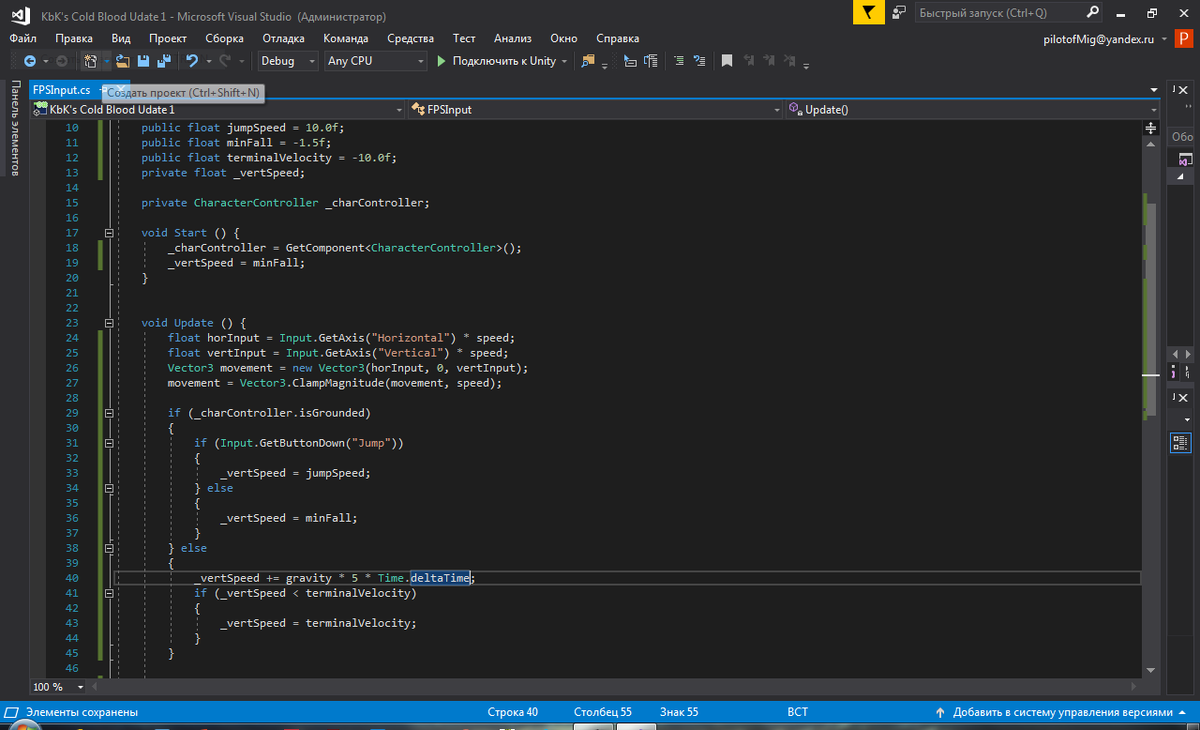Click Добавить в систему управления версиями
Viewport: 1200px width, 730px height.
click(x=1061, y=713)
